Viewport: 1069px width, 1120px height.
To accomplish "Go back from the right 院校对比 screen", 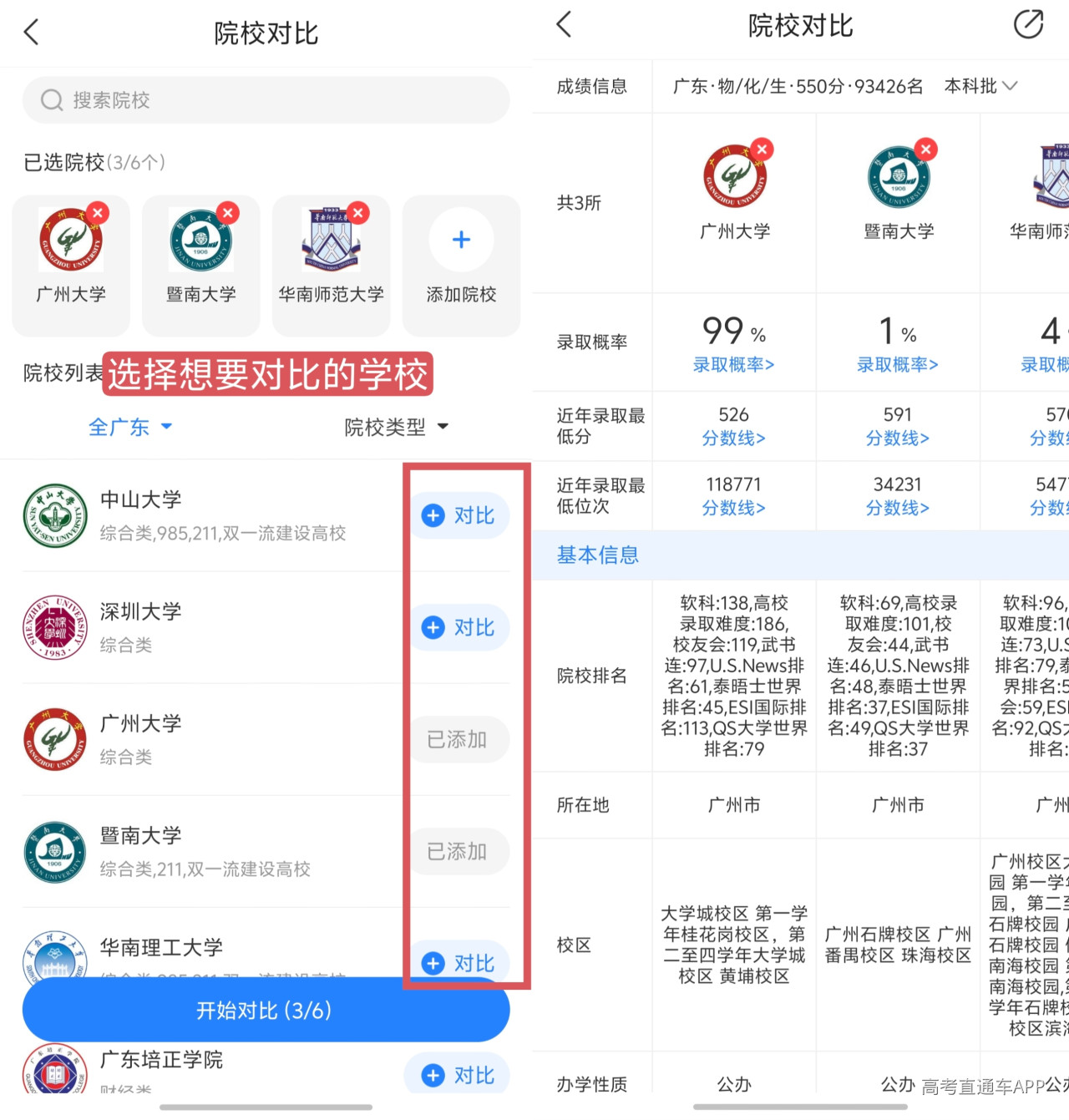I will tap(565, 24).
